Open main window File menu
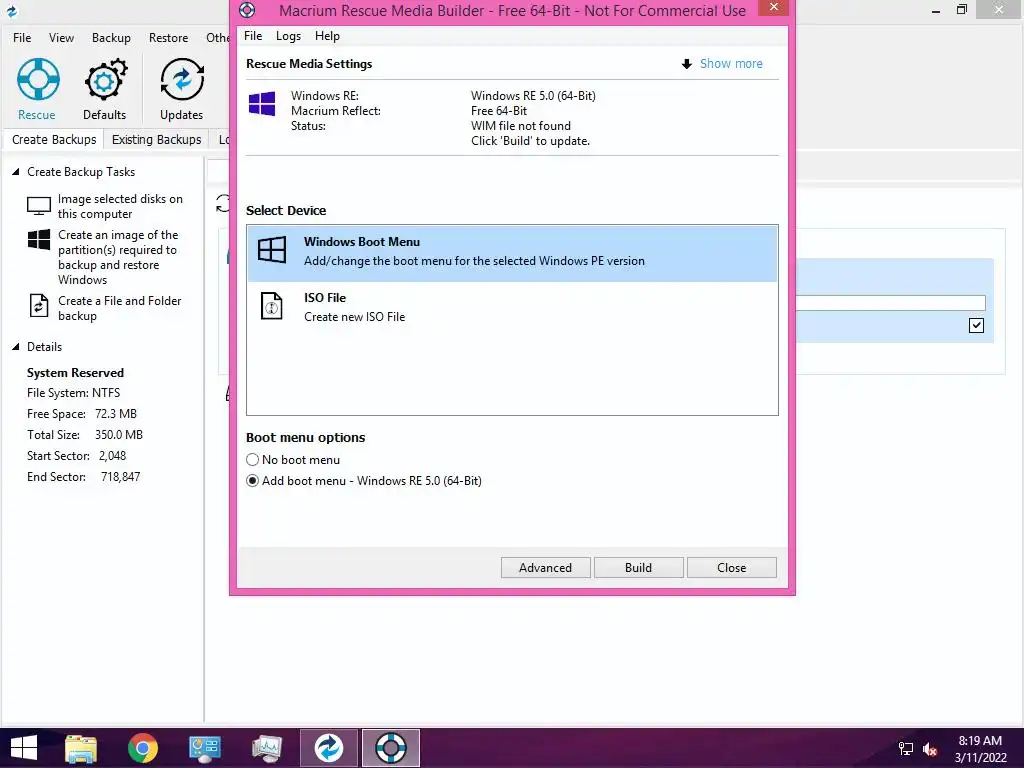The image size is (1024, 768). tap(22, 38)
